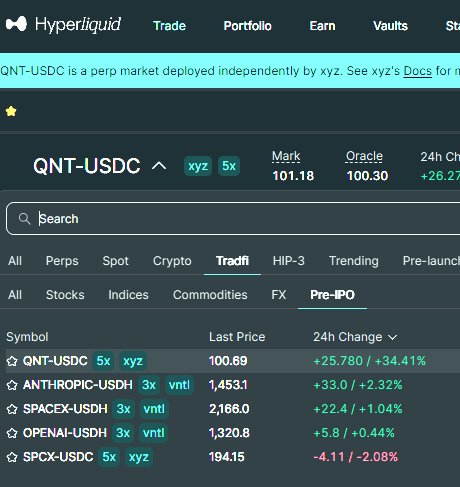The height and width of the screenshot is (487, 460).
Task: Click the 100.30 oracle price value
Action: coord(367,176)
